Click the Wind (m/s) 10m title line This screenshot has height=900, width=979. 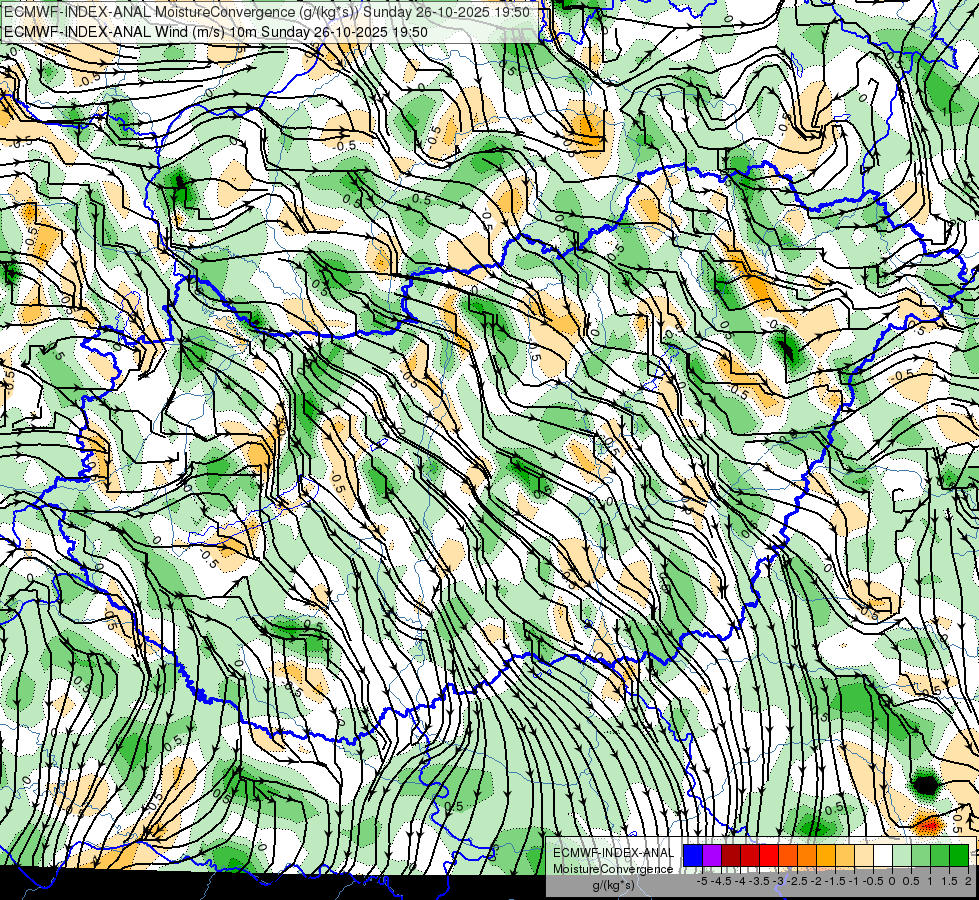click(x=216, y=31)
